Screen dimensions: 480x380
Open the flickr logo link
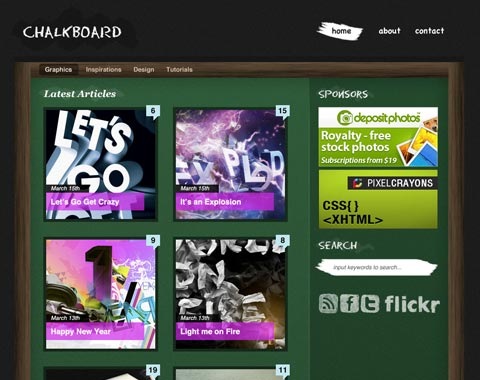[412, 304]
